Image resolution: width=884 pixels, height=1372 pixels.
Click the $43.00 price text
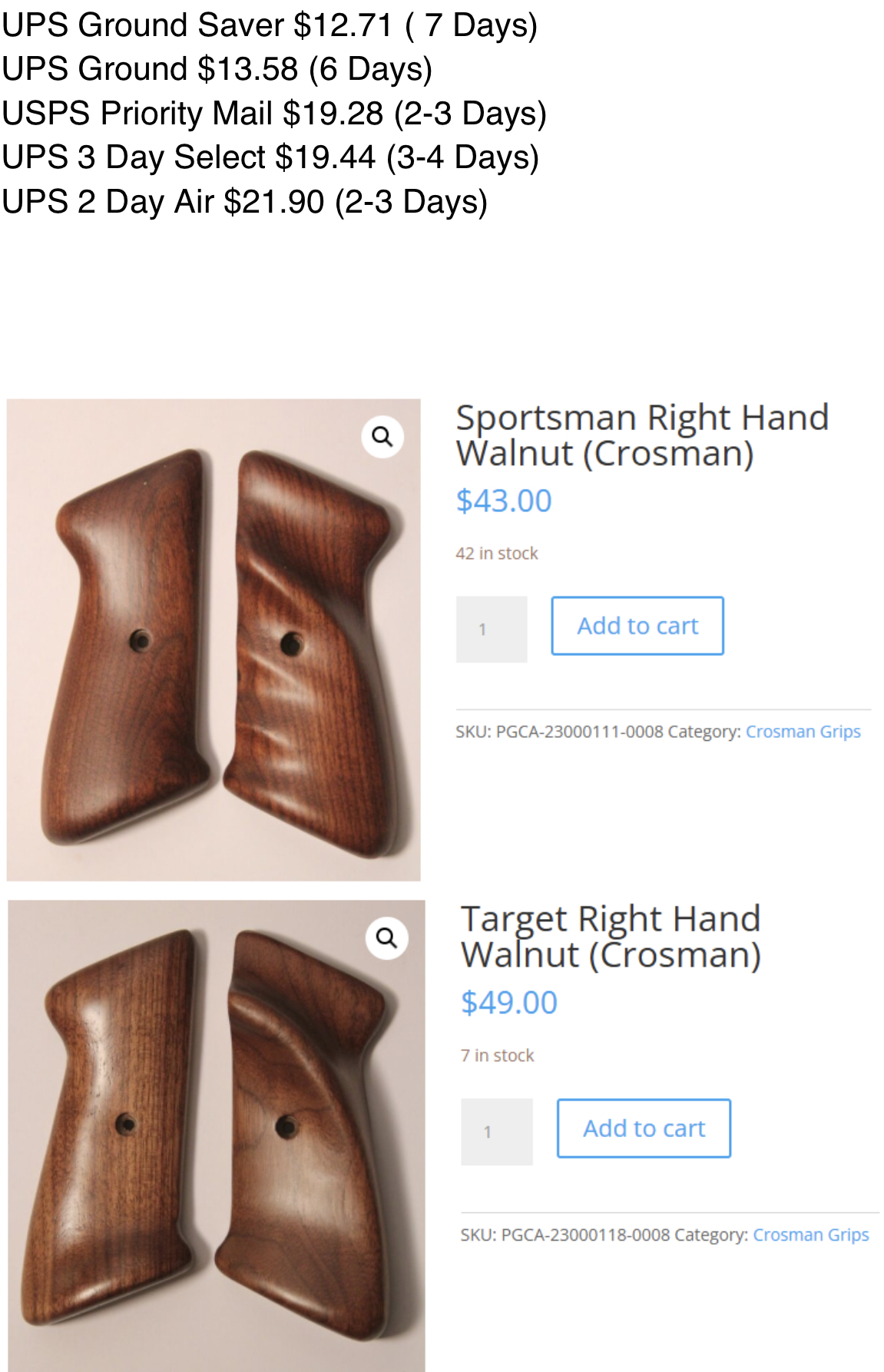click(504, 501)
